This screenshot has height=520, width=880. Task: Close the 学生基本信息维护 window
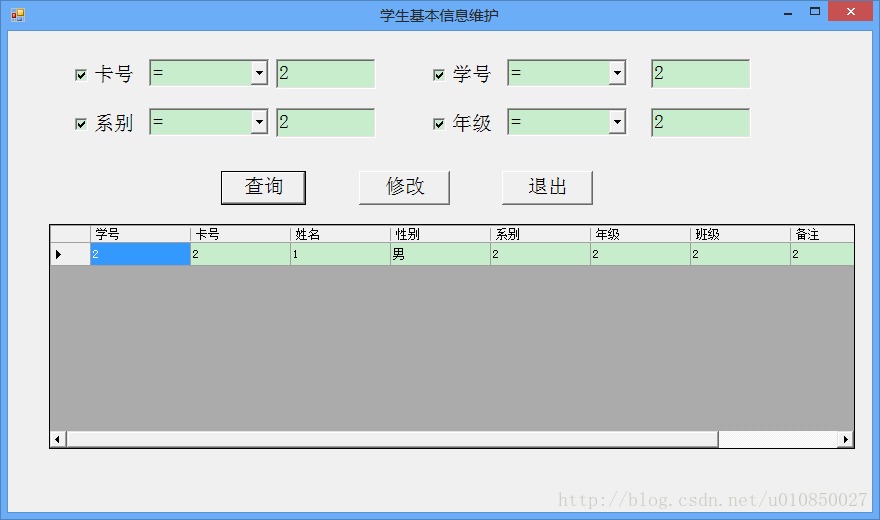point(850,12)
